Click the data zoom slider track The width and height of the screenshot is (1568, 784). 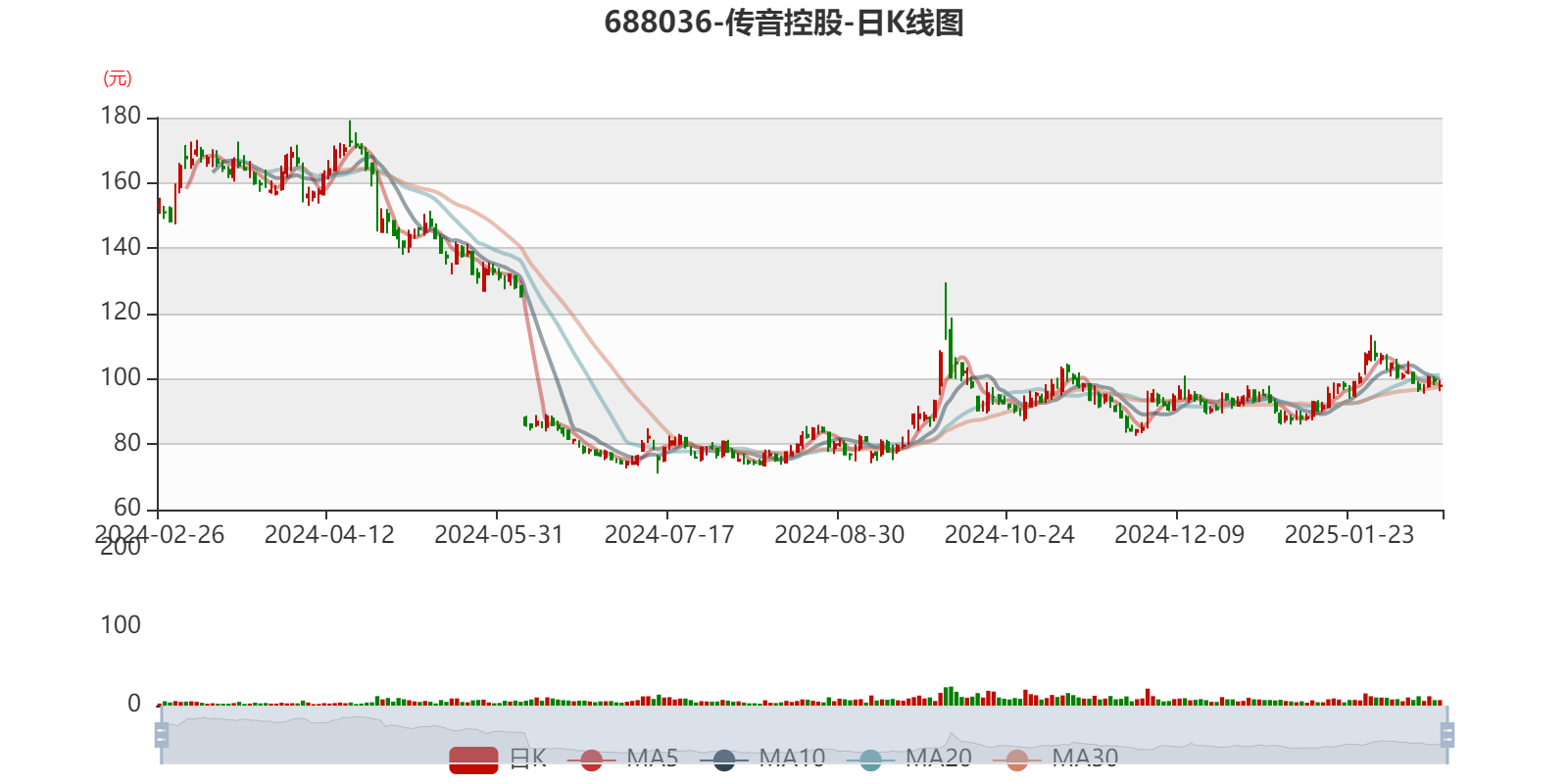coord(804,734)
